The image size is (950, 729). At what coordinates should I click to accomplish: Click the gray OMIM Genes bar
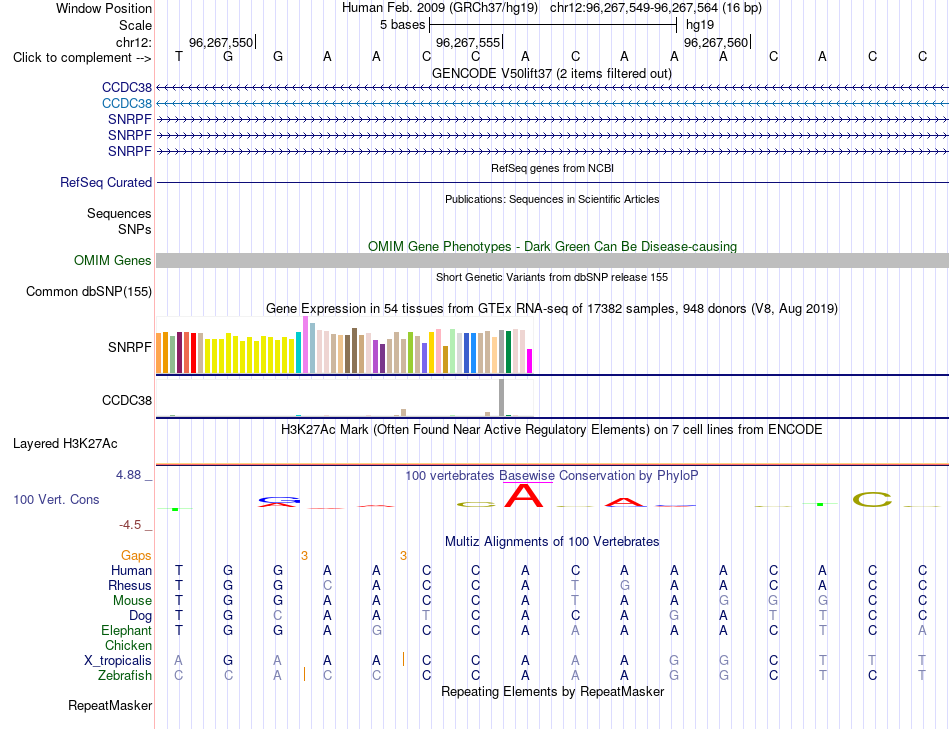tap(552, 261)
